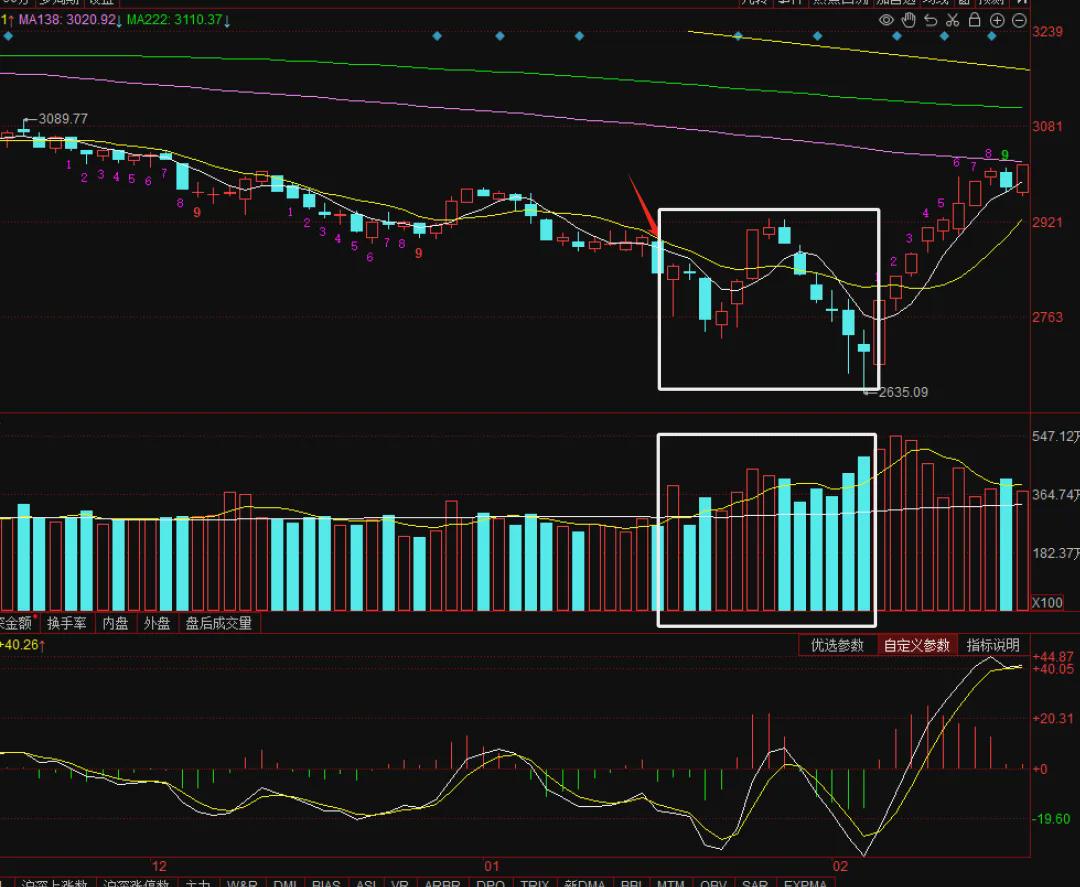Select the DMI indicator tab
Image resolution: width=1080 pixels, height=887 pixels.
[285, 883]
